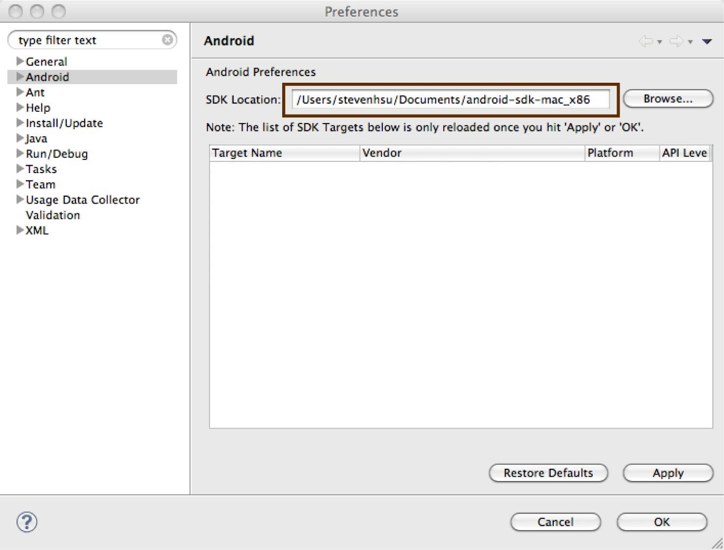Screen dimensions: 724x550
Task: Select Help preferences entry
Action: pos(38,108)
